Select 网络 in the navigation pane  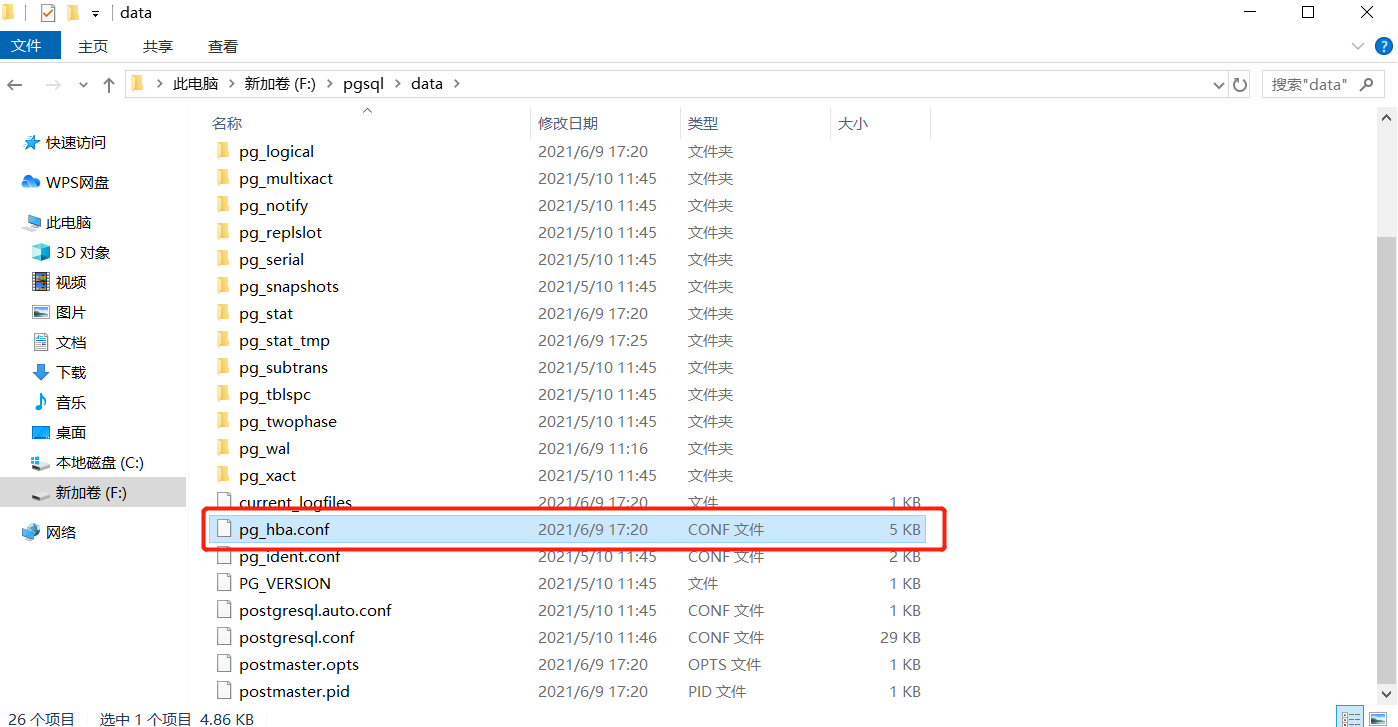point(61,532)
